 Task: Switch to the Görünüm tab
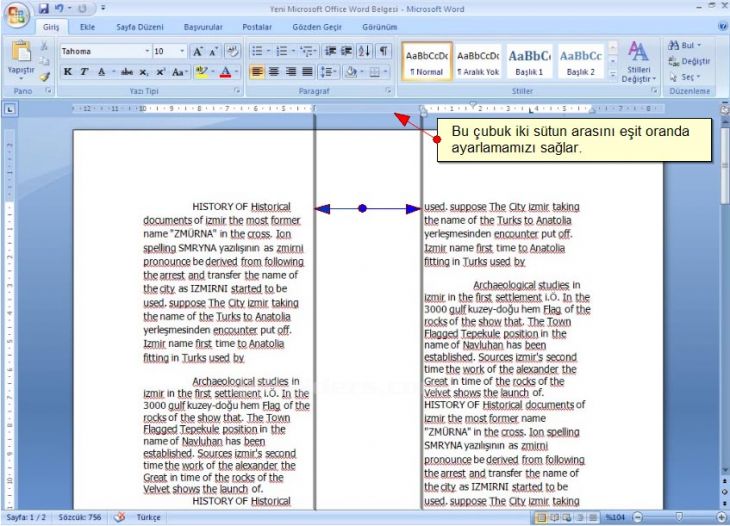pyautogui.click(x=380, y=27)
